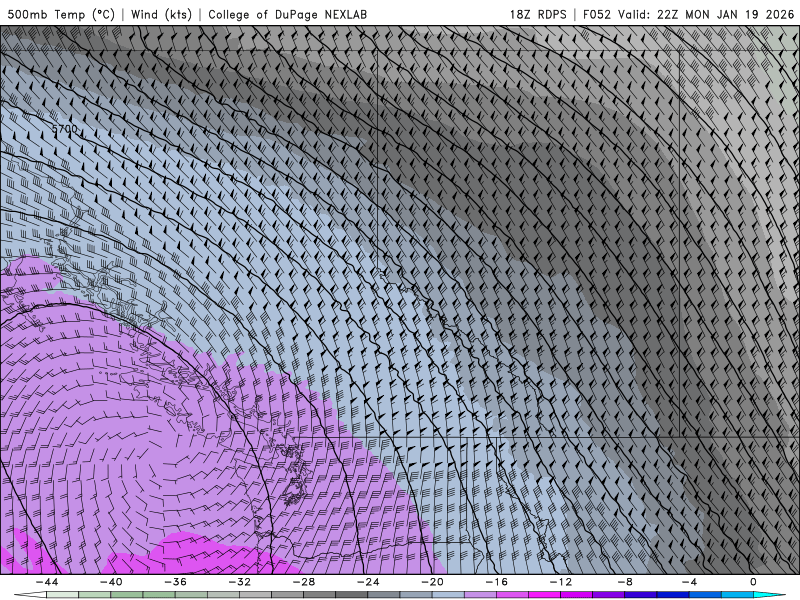
Task: Click the "-24" color scale label
Action: [x=368, y=582]
